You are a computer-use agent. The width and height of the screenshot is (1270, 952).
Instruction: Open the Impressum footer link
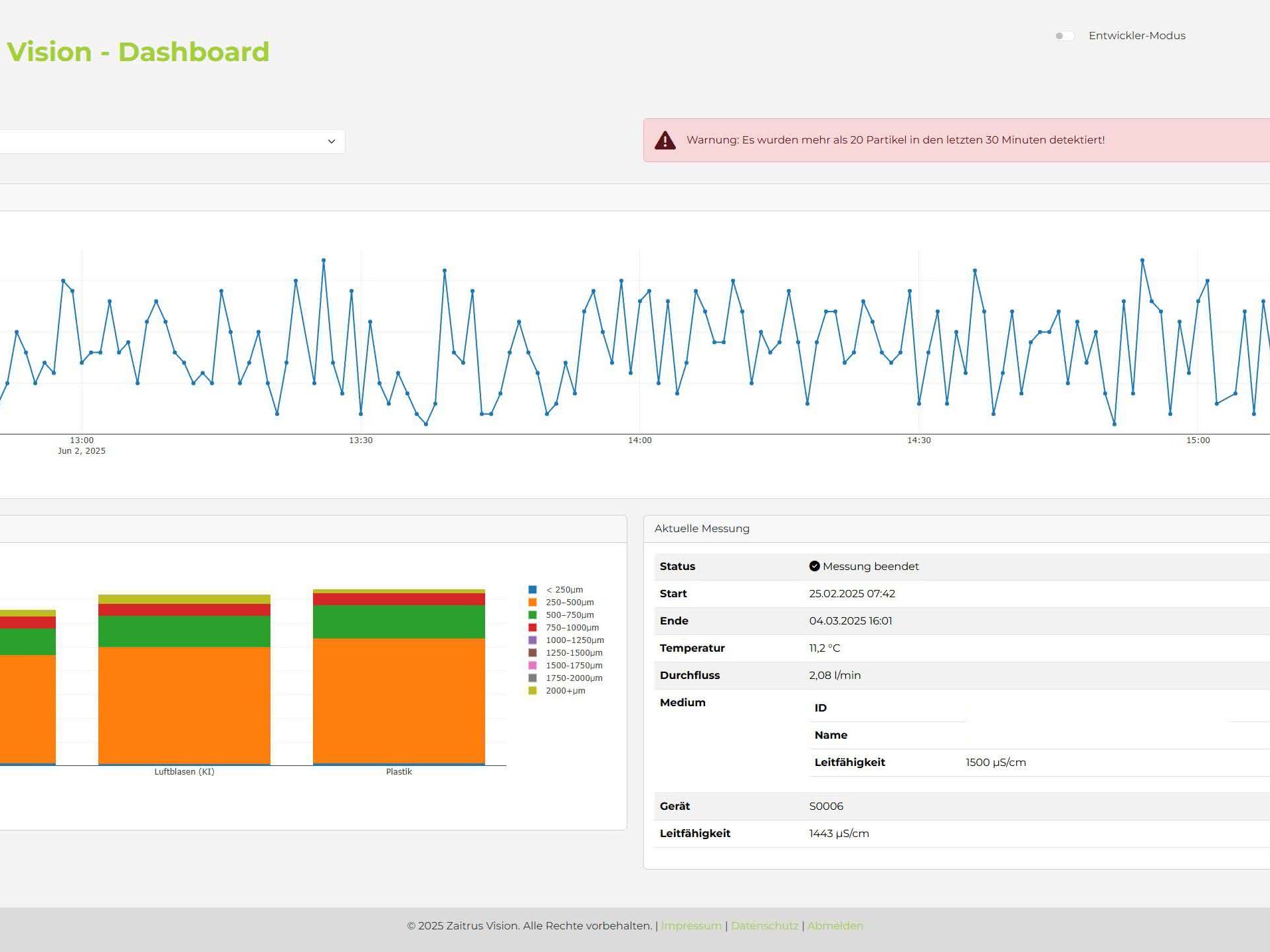point(691,925)
